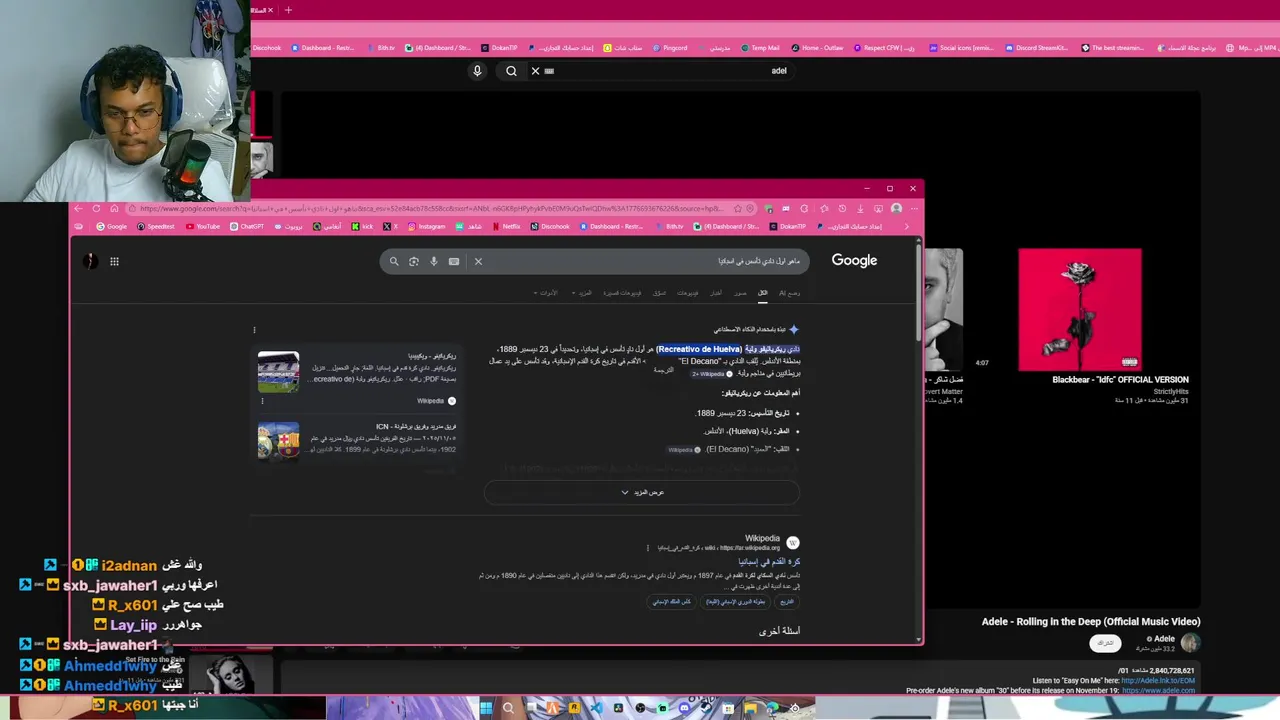Select the AI mode search tab
The width and height of the screenshot is (1280, 720).
point(789,293)
